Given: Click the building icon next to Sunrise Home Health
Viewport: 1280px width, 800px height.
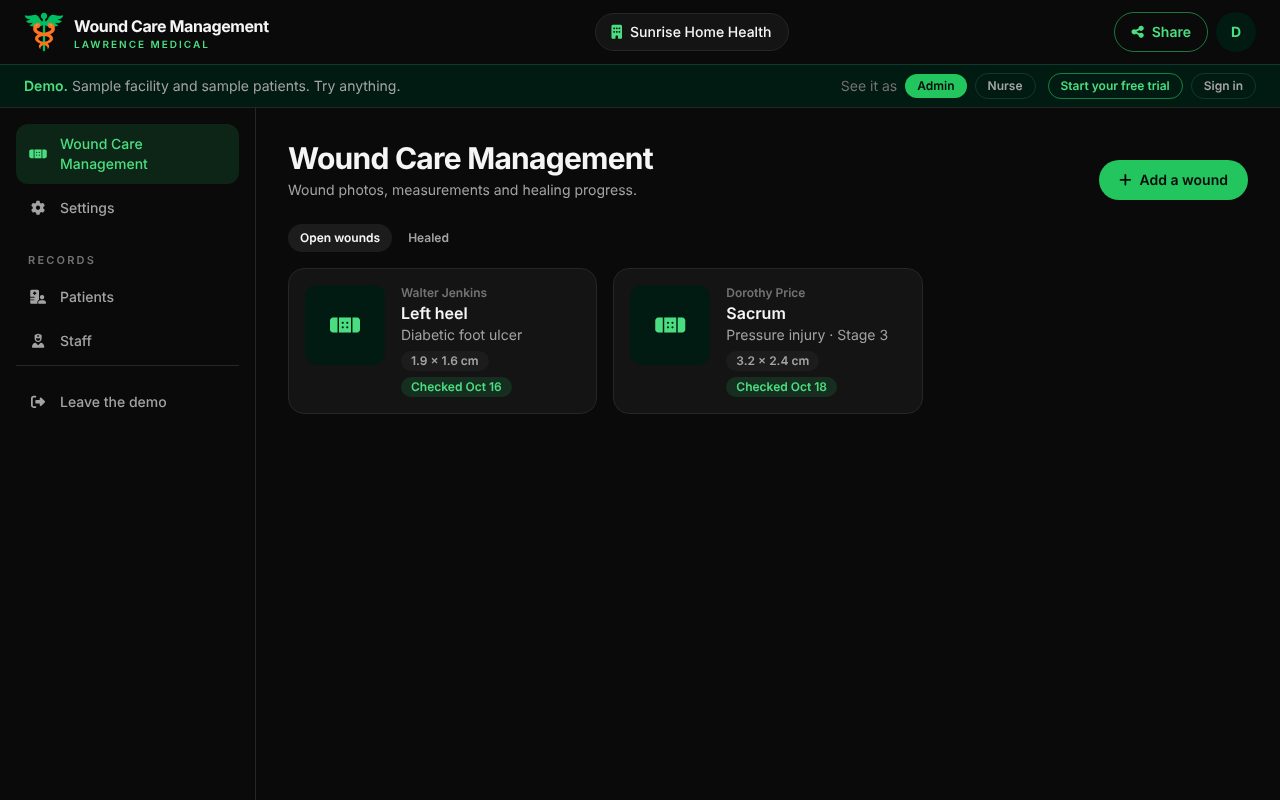Looking at the screenshot, I should [616, 32].
